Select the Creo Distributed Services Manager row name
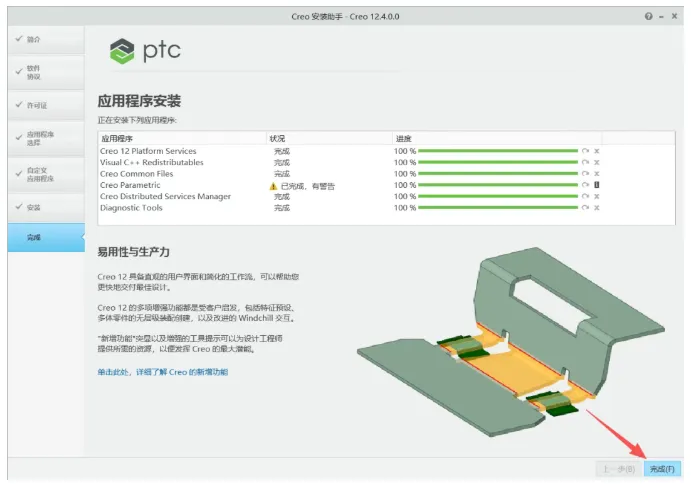Screen dimensions: 691x485 pyautogui.click(x=165, y=196)
